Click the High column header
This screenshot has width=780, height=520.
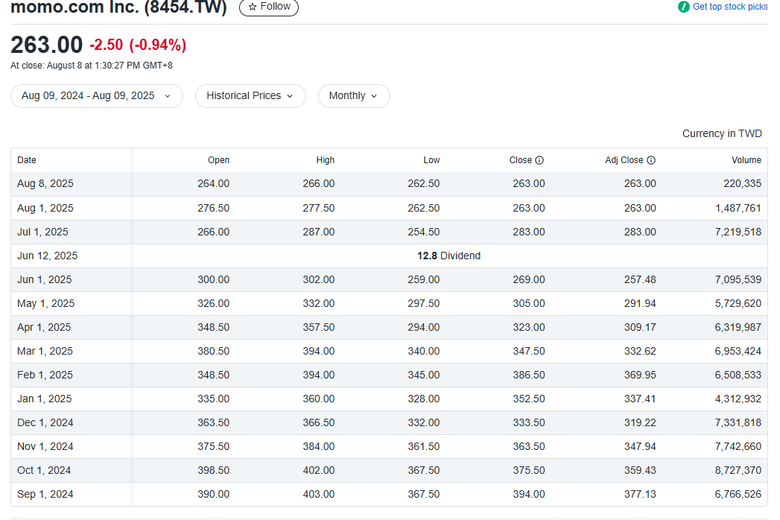(x=325, y=160)
